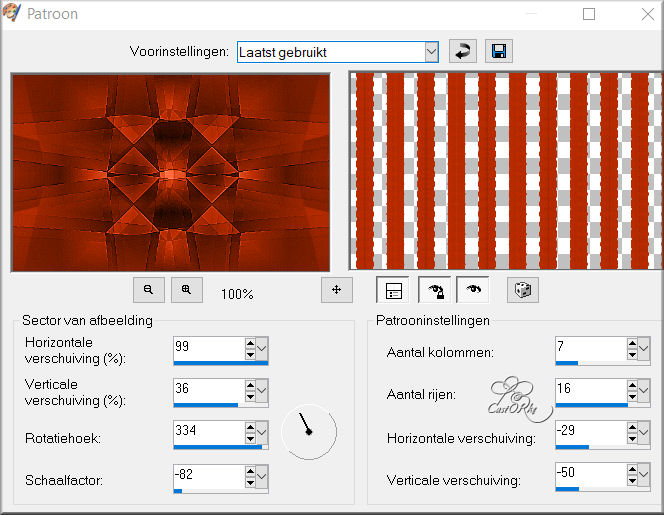Click the Aantal kolommen field showing 7

[x=591, y=349]
